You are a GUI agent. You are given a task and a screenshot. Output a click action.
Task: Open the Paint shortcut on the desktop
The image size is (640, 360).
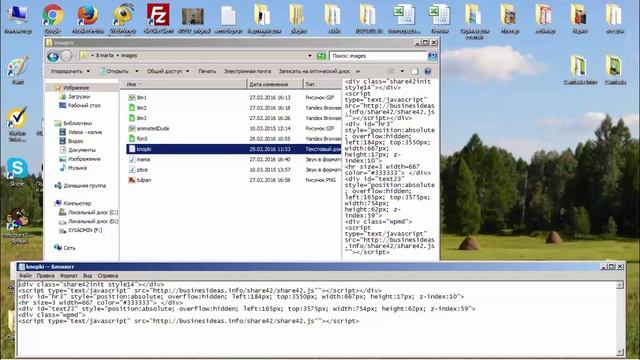pyautogui.click(x=18, y=69)
